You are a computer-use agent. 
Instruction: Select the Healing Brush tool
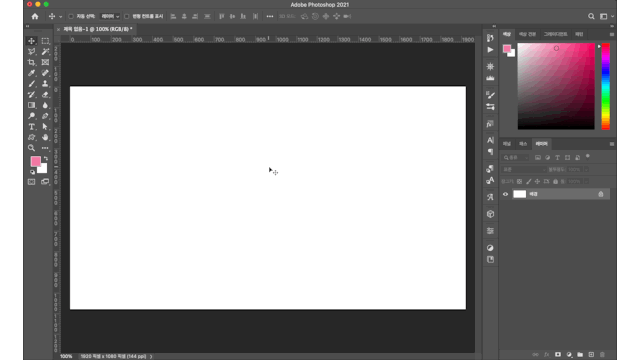coord(45,73)
